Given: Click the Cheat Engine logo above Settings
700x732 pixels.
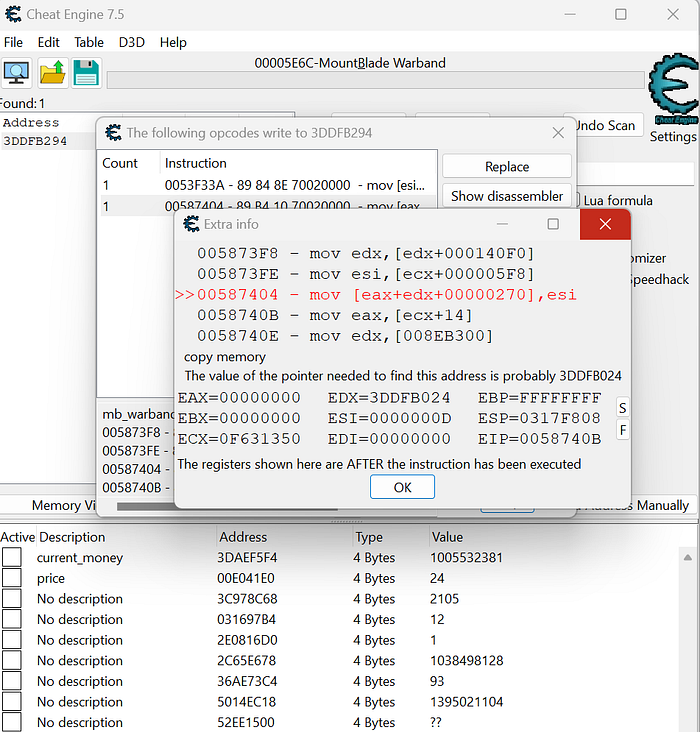Looking at the screenshot, I should (674, 89).
